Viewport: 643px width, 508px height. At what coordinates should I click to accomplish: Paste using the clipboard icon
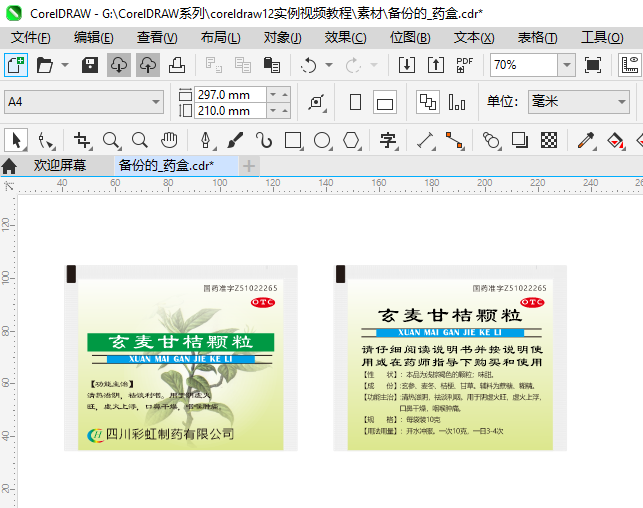[x=271, y=65]
